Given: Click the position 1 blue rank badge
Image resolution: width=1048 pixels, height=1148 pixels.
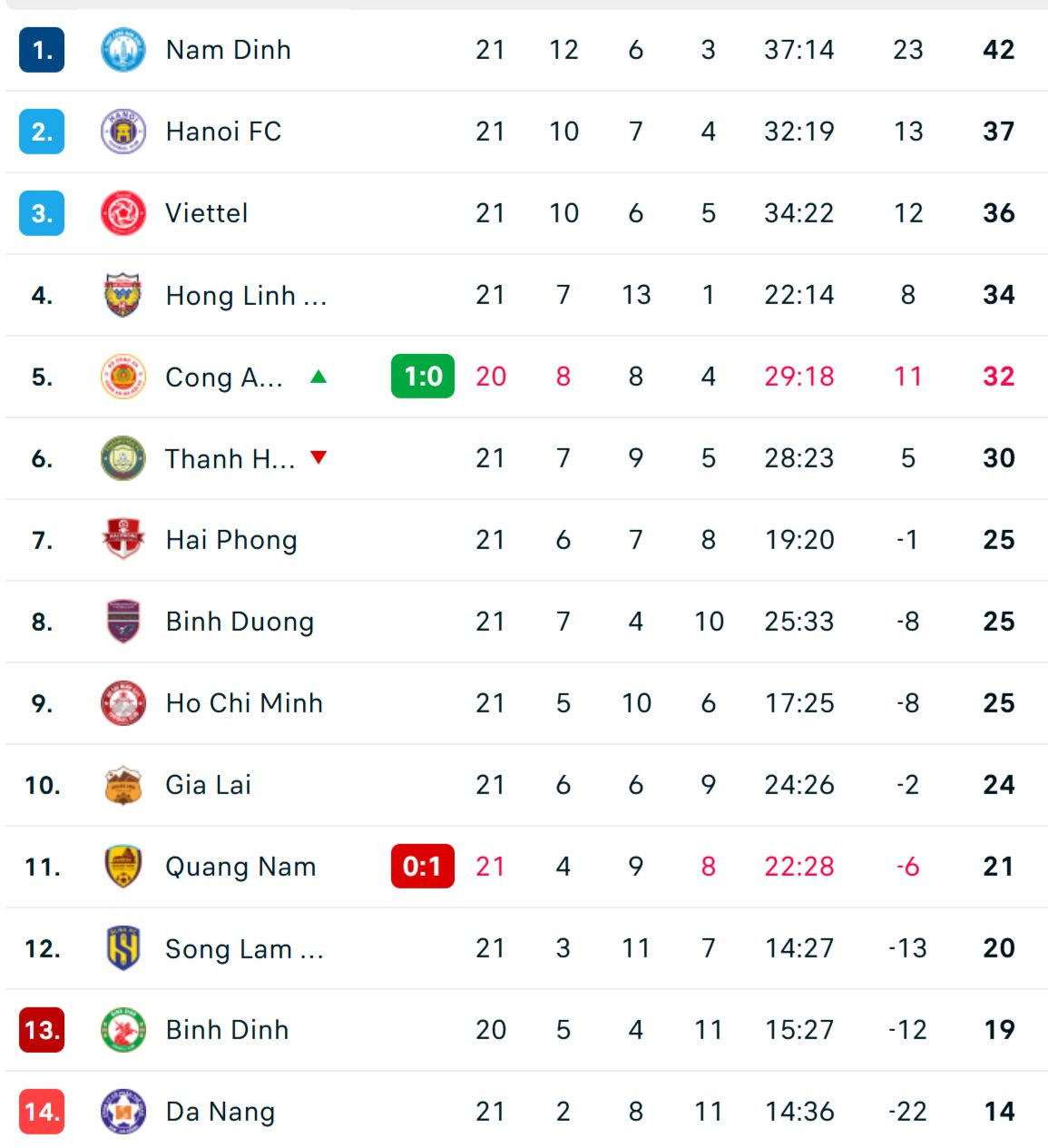Looking at the screenshot, I should pyautogui.click(x=42, y=50).
